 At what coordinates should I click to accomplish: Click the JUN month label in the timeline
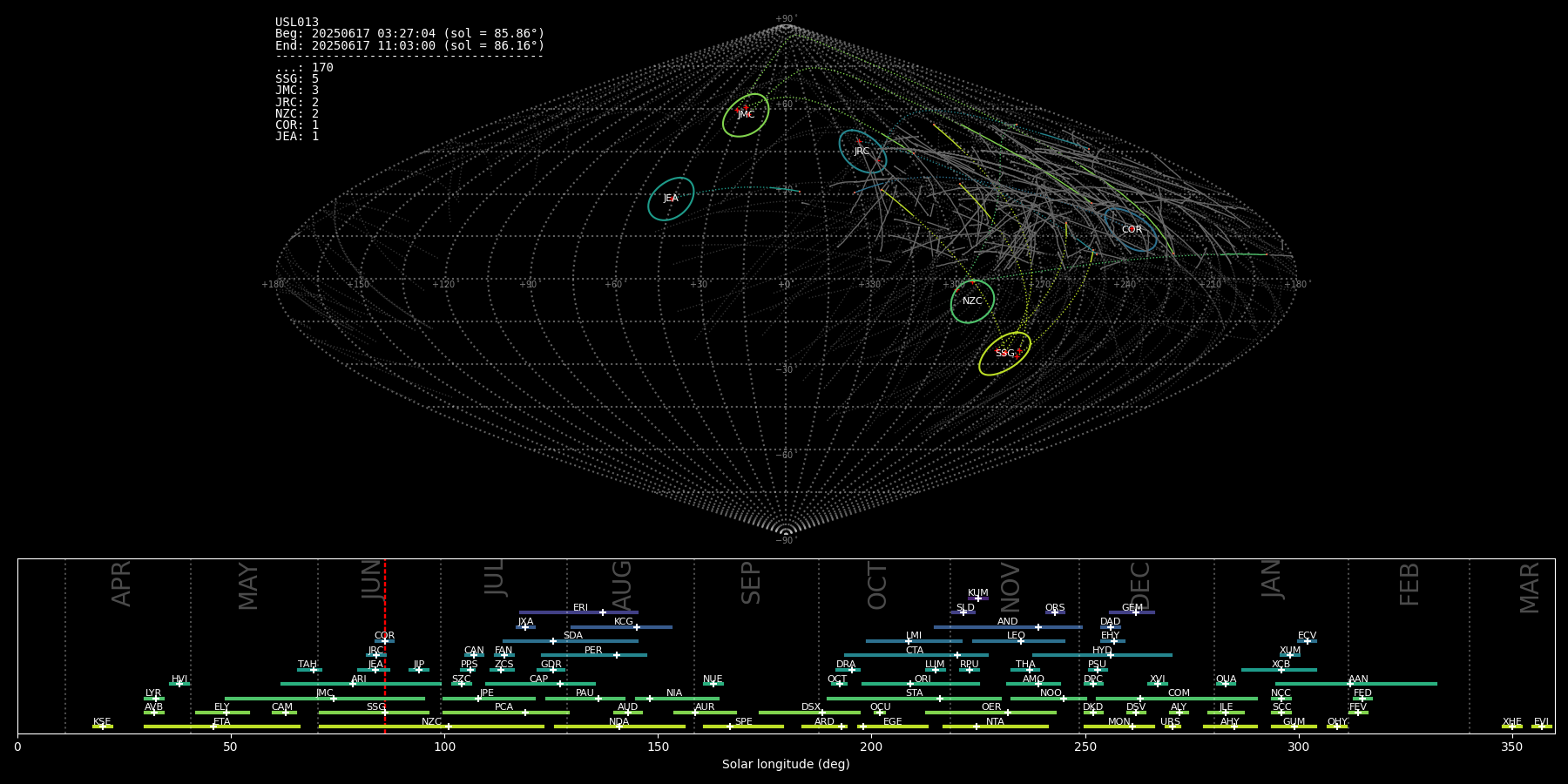coord(373,579)
